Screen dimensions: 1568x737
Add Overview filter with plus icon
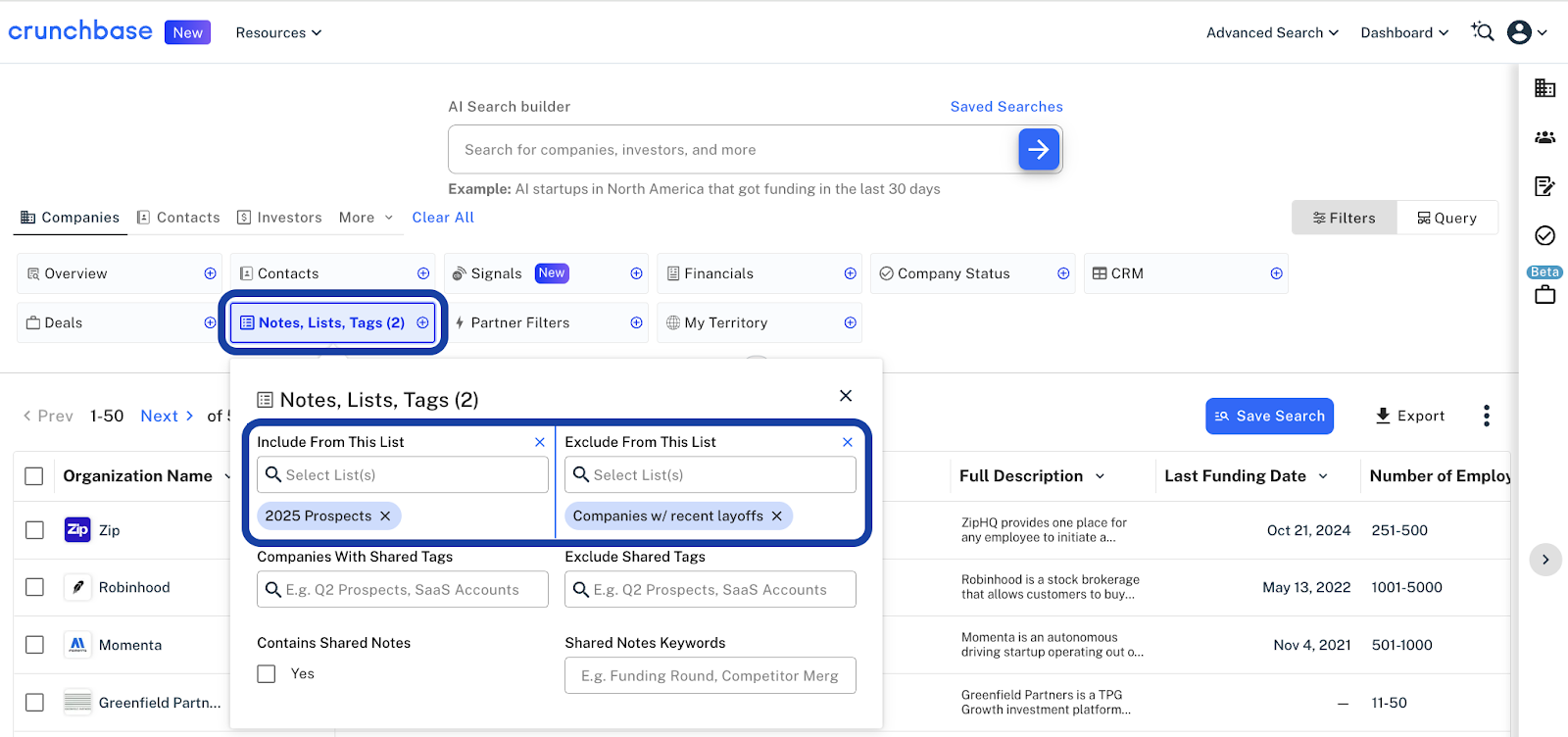210,273
